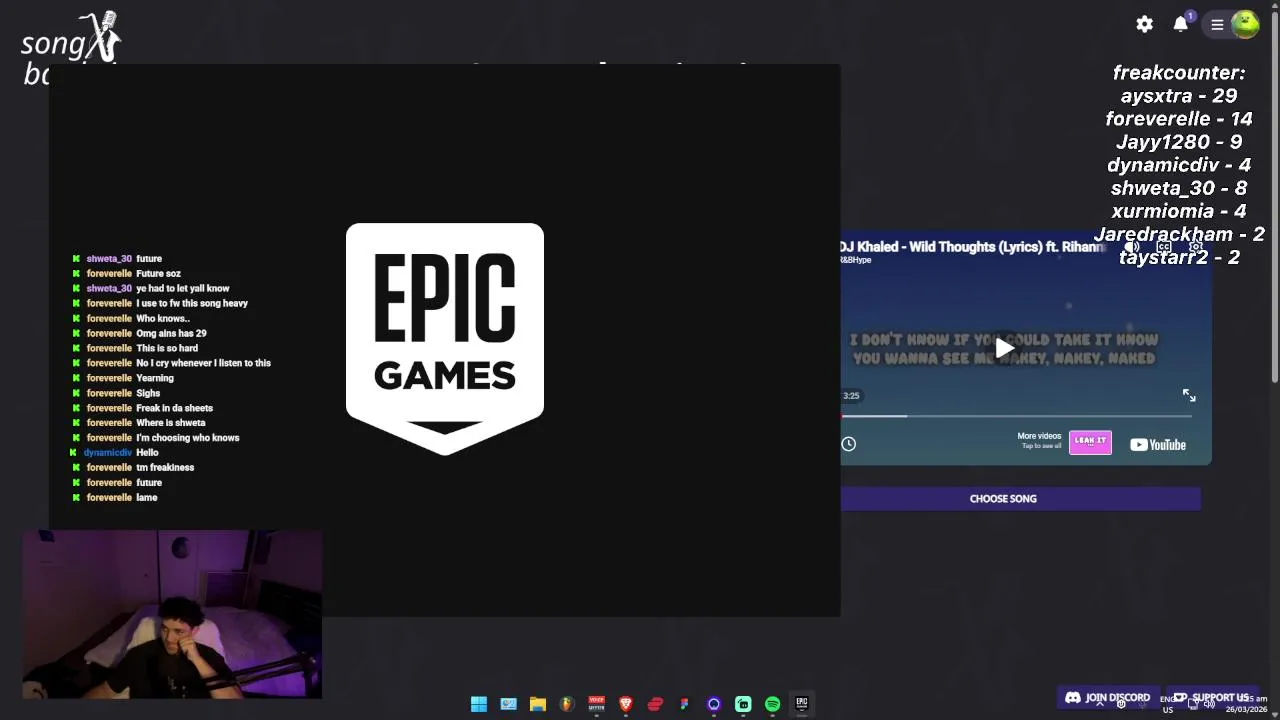Click the Epic Games splash logo
1280x720 pixels.
tap(445, 339)
